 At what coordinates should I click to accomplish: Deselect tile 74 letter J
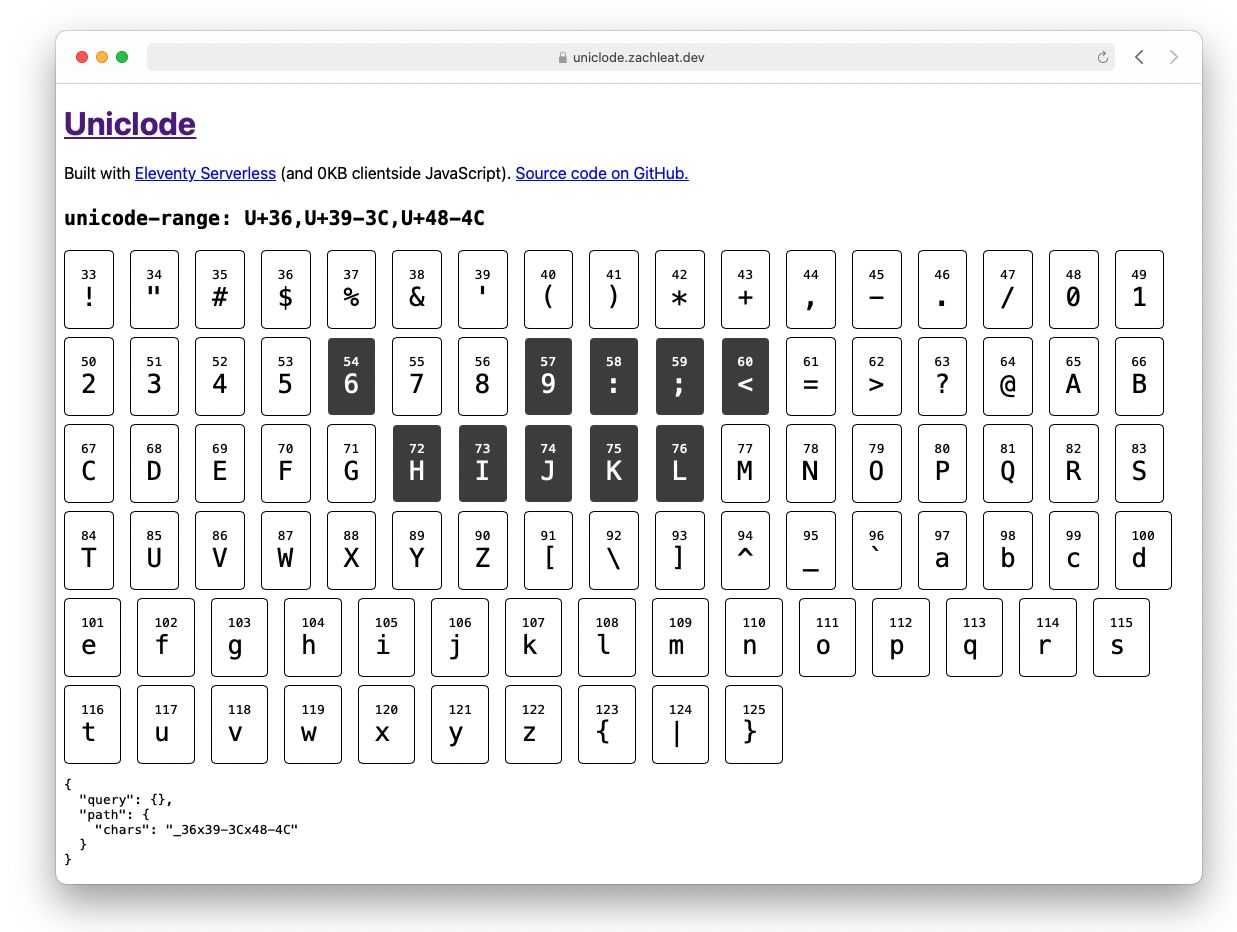tap(548, 463)
